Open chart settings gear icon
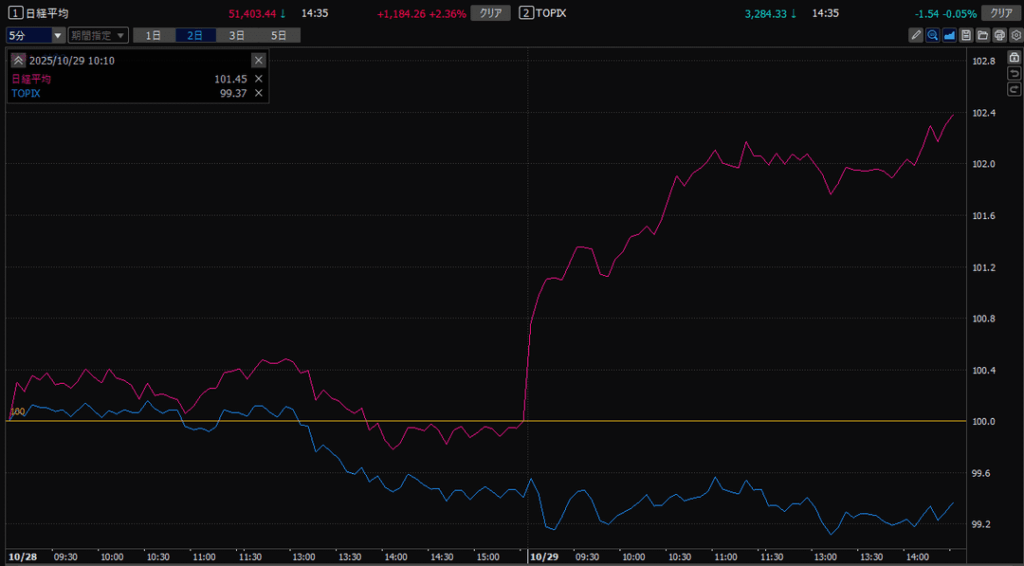Image resolution: width=1024 pixels, height=566 pixels. point(1015,35)
